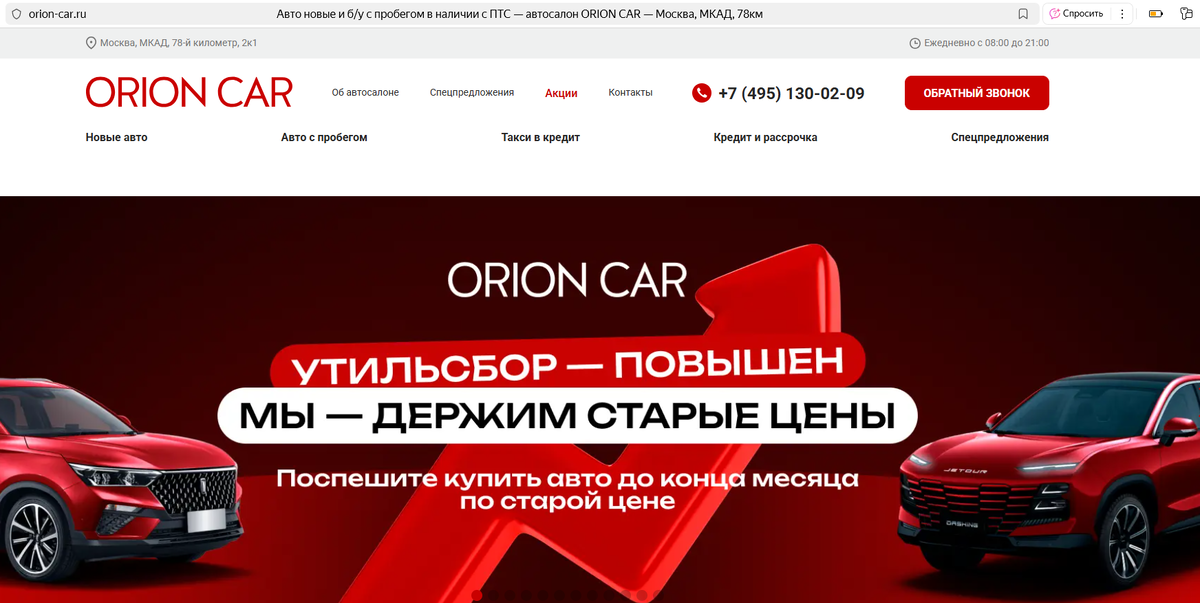Click the orion-car.ru address text
This screenshot has height=603, width=1200.
point(58,14)
